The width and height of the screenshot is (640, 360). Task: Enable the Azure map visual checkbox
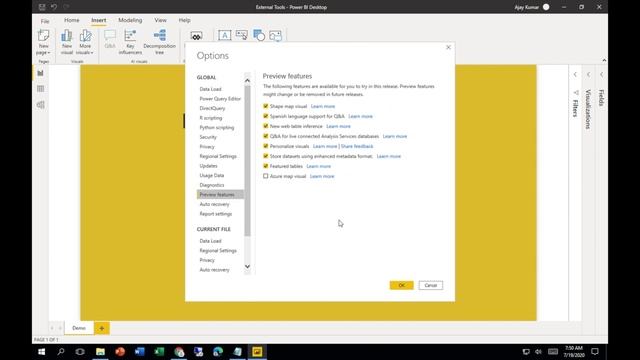point(266,176)
